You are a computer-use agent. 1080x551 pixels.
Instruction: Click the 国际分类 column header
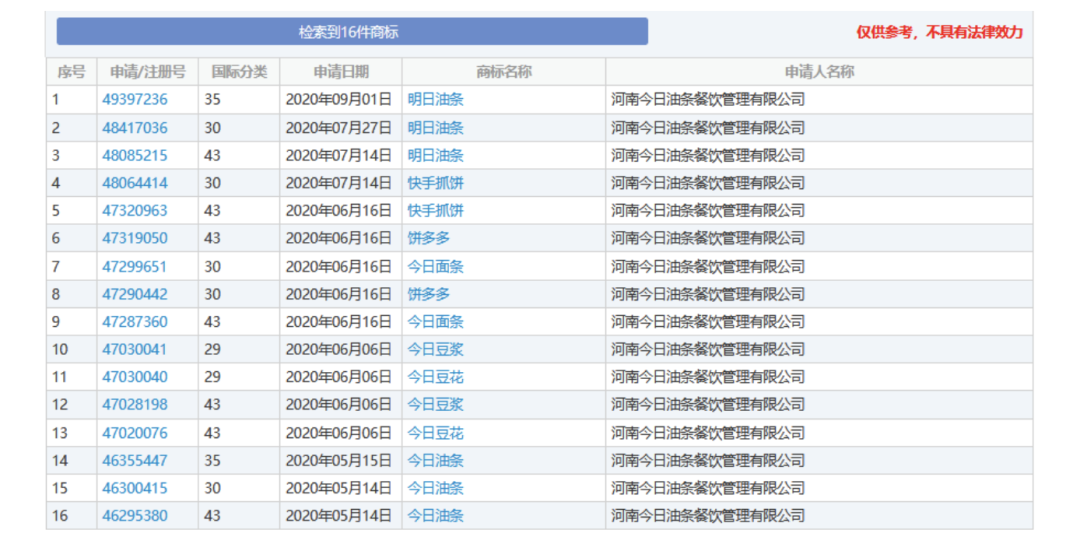239,72
